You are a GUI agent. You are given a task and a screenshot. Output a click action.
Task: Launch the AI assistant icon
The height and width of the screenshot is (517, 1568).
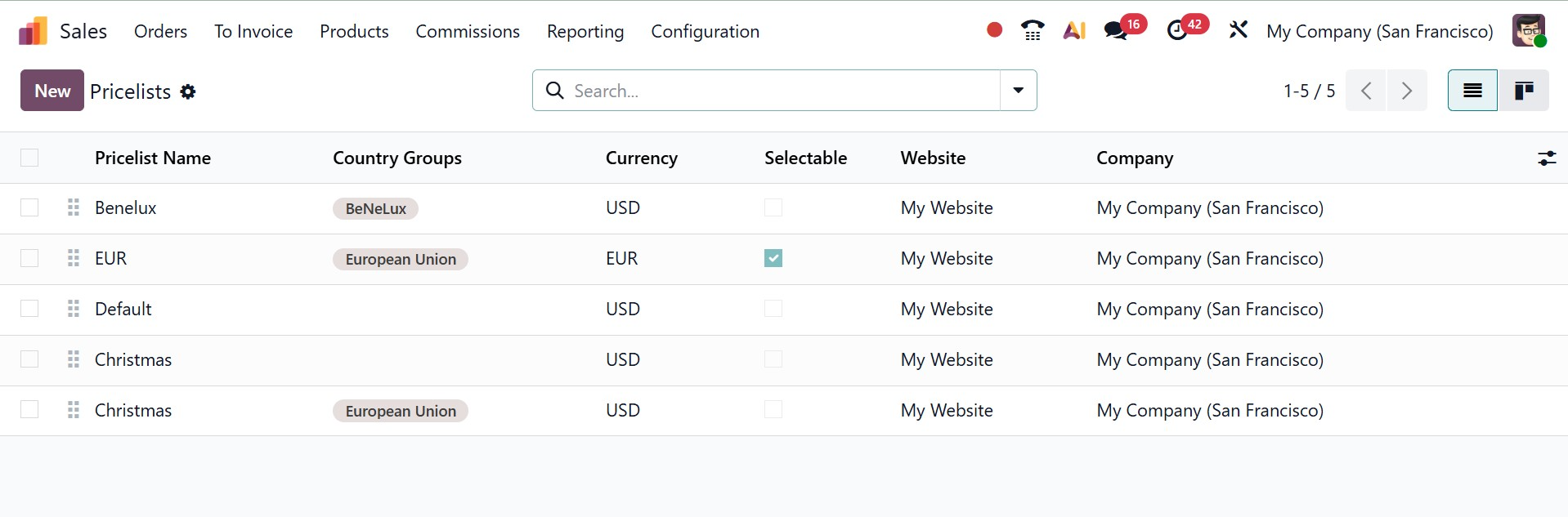click(x=1074, y=30)
